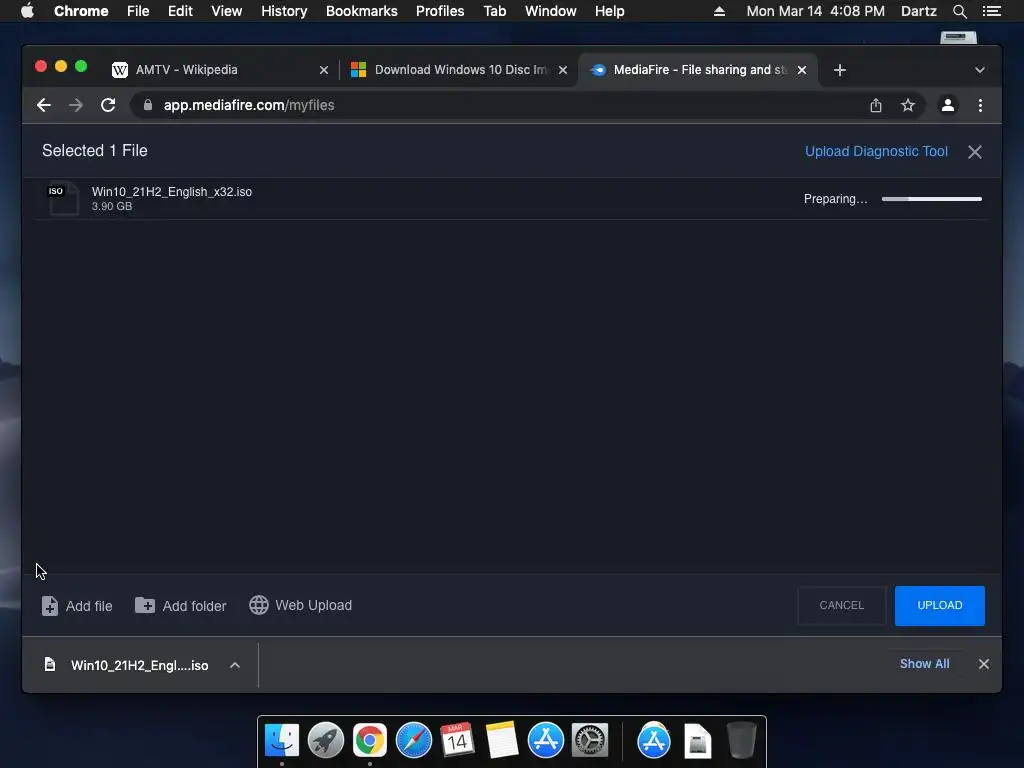1024x768 pixels.
Task: Click the share page icon in address bar
Action: click(x=876, y=105)
